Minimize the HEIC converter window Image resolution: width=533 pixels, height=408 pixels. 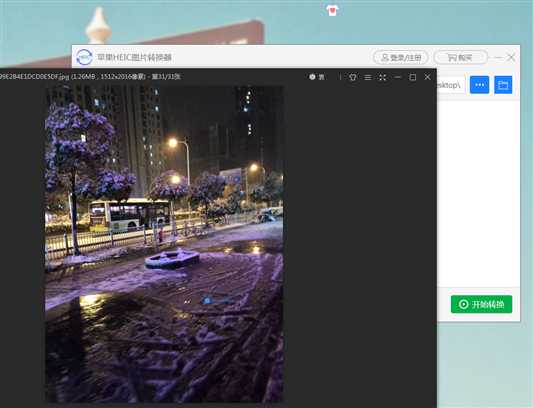(499, 57)
